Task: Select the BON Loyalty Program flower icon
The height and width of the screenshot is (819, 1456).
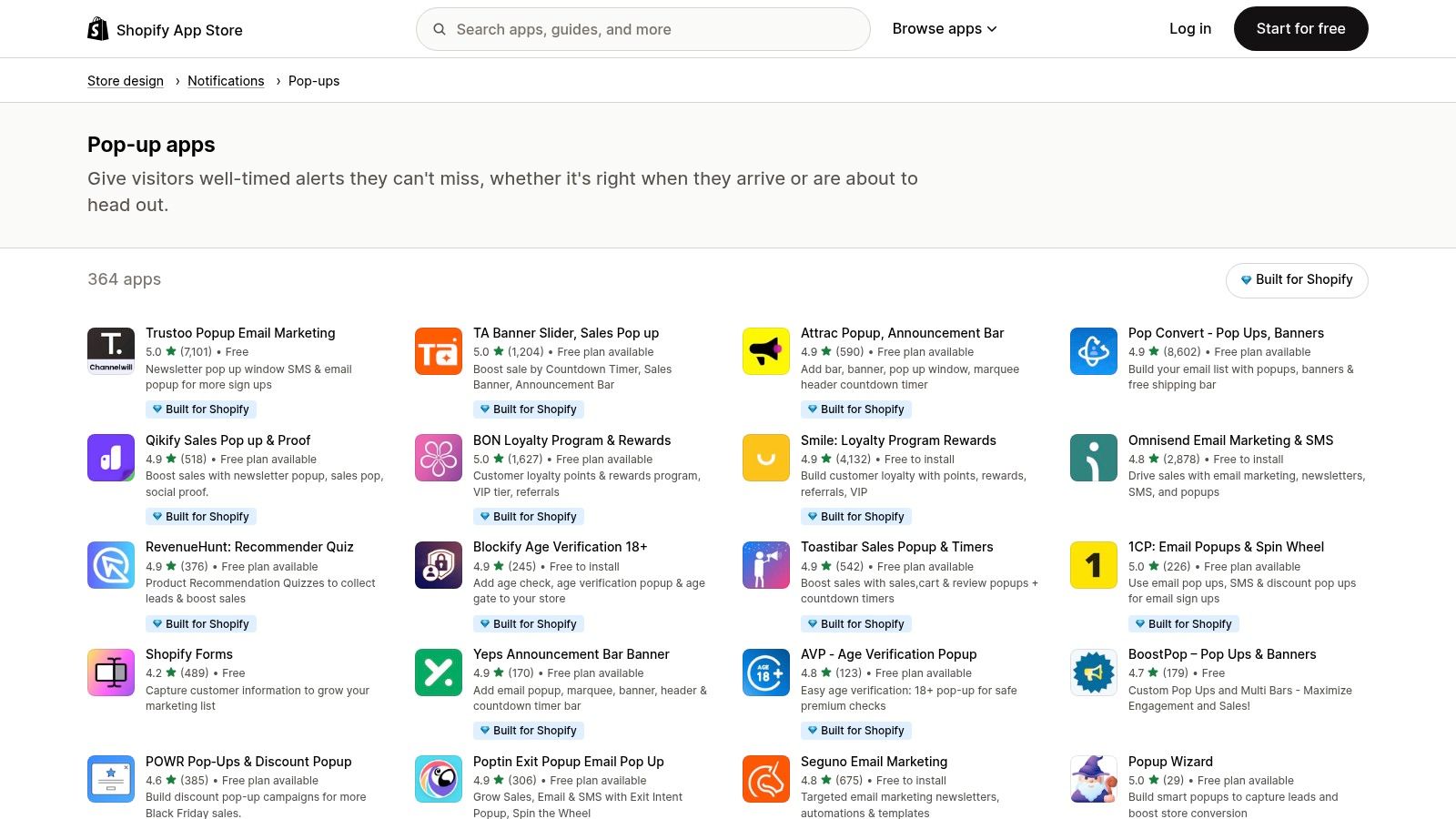Action: [438, 458]
